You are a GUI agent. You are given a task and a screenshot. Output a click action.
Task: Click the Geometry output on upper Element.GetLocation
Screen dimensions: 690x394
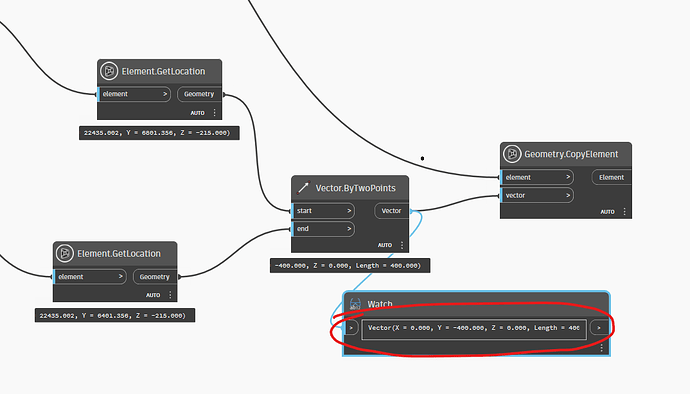click(199, 94)
